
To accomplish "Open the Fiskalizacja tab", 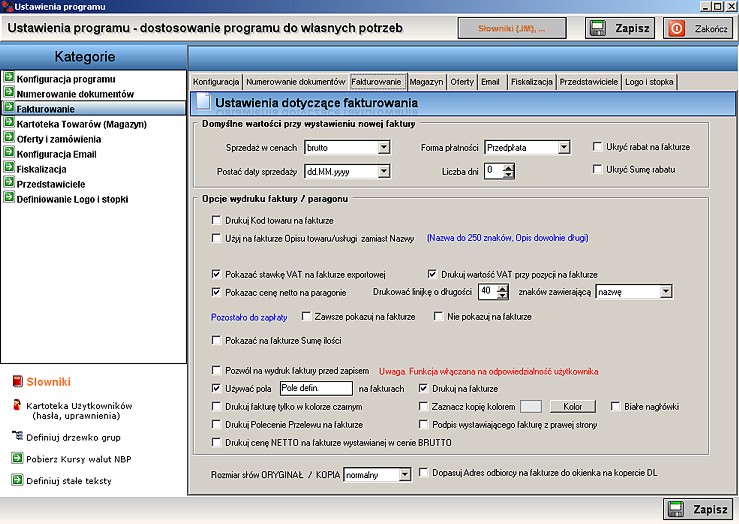I will click(x=532, y=82).
